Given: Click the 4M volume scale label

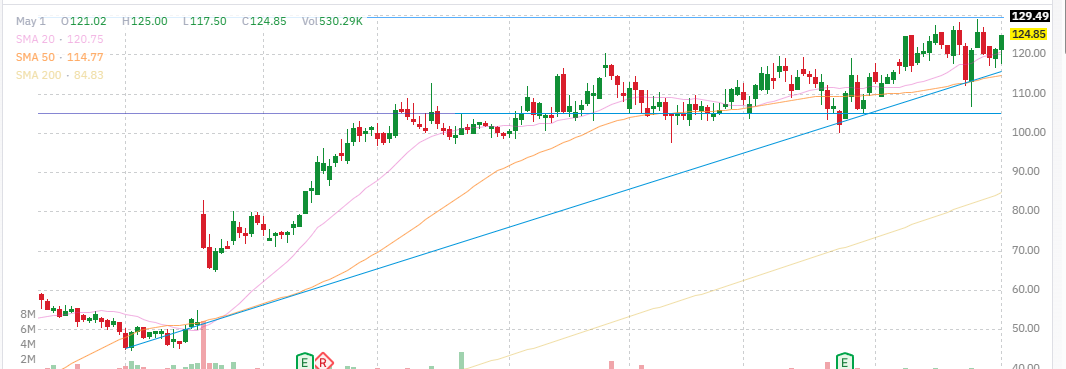Looking at the screenshot, I should coord(28,344).
